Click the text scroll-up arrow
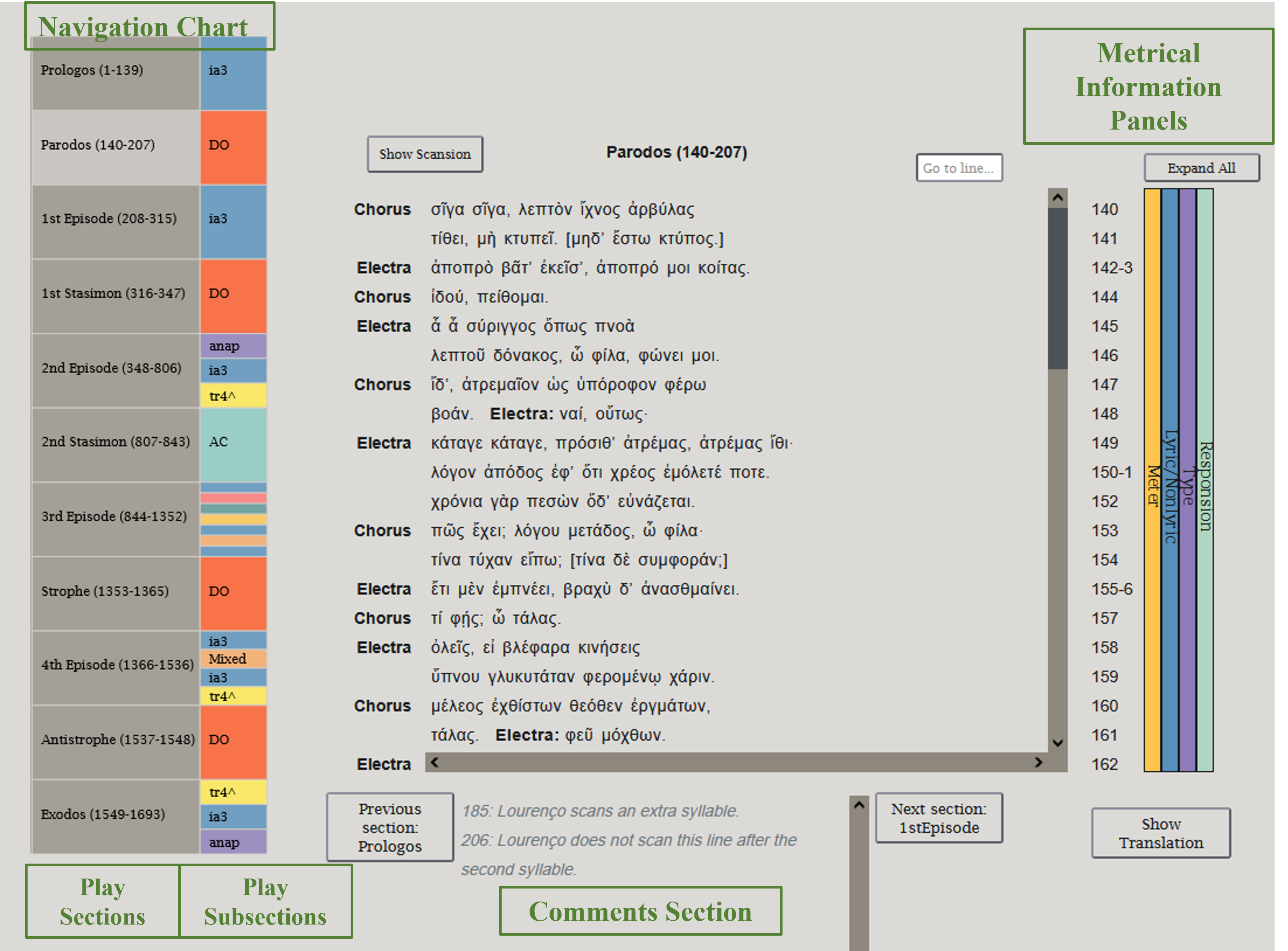 (x=1057, y=198)
